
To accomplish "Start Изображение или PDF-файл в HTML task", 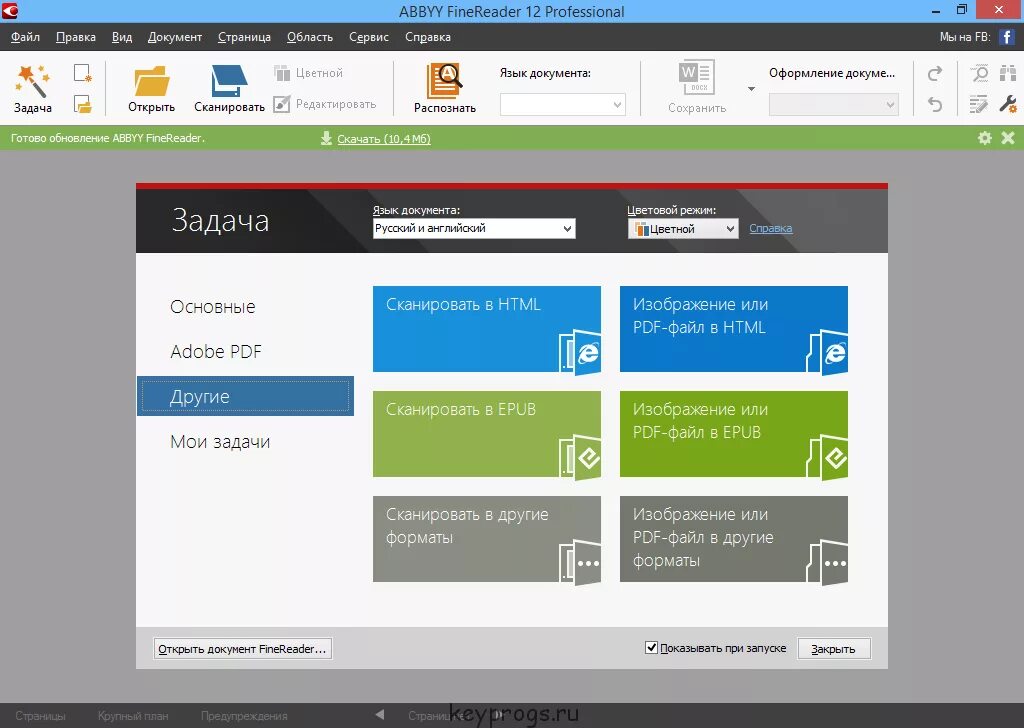I will (733, 329).
